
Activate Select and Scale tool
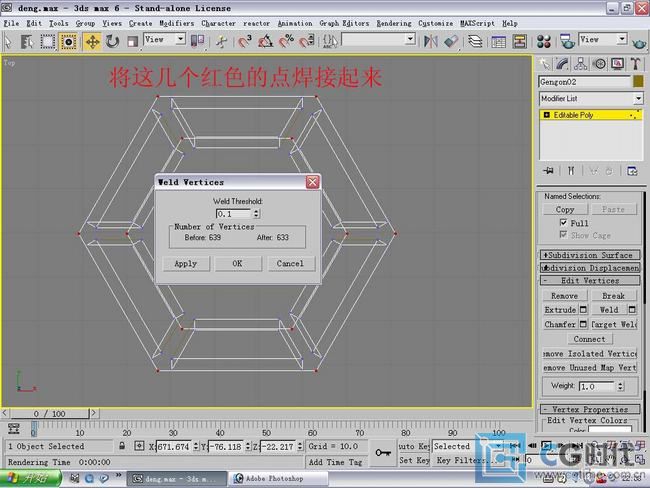tap(132, 41)
